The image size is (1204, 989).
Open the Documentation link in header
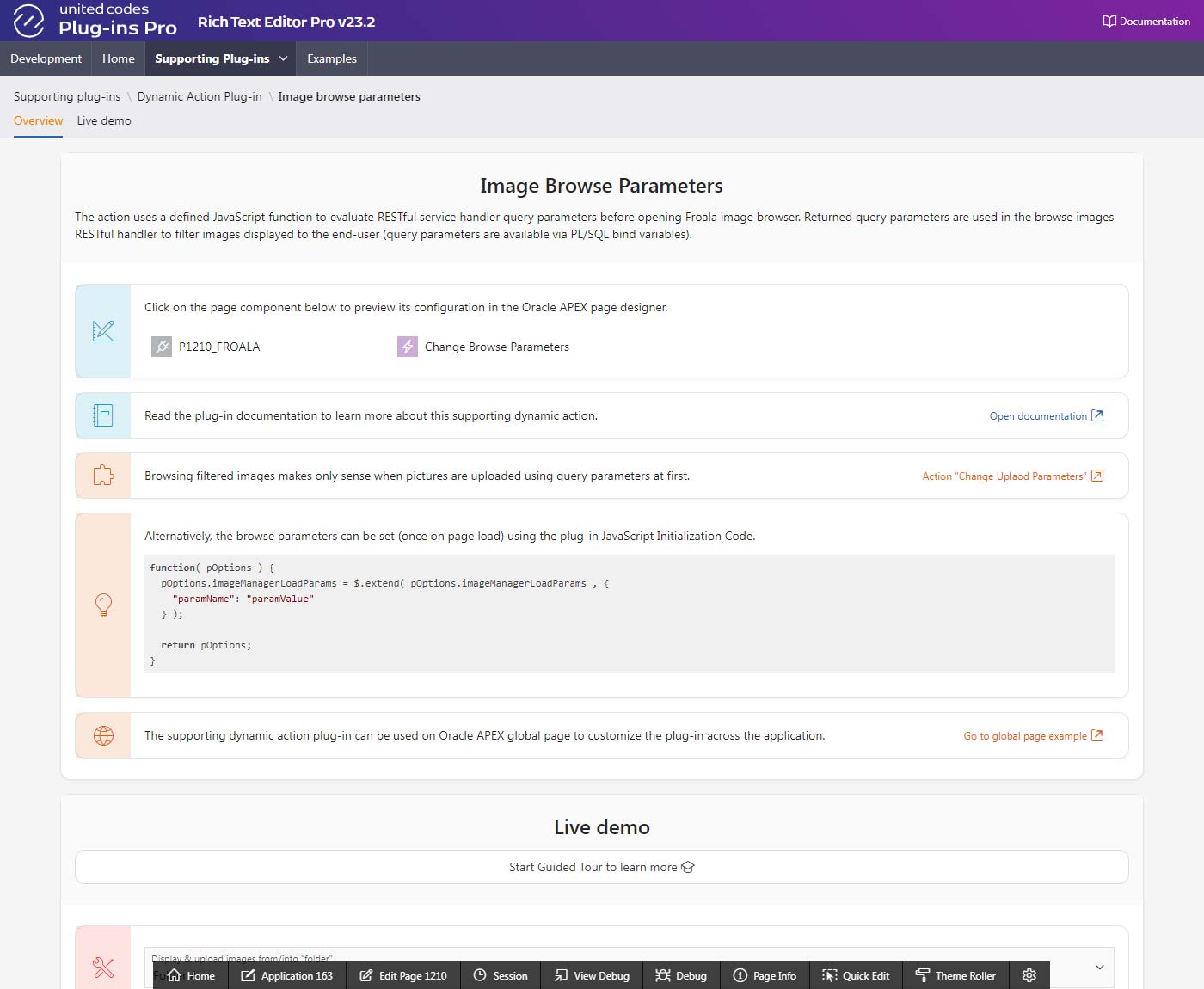coord(1146,21)
